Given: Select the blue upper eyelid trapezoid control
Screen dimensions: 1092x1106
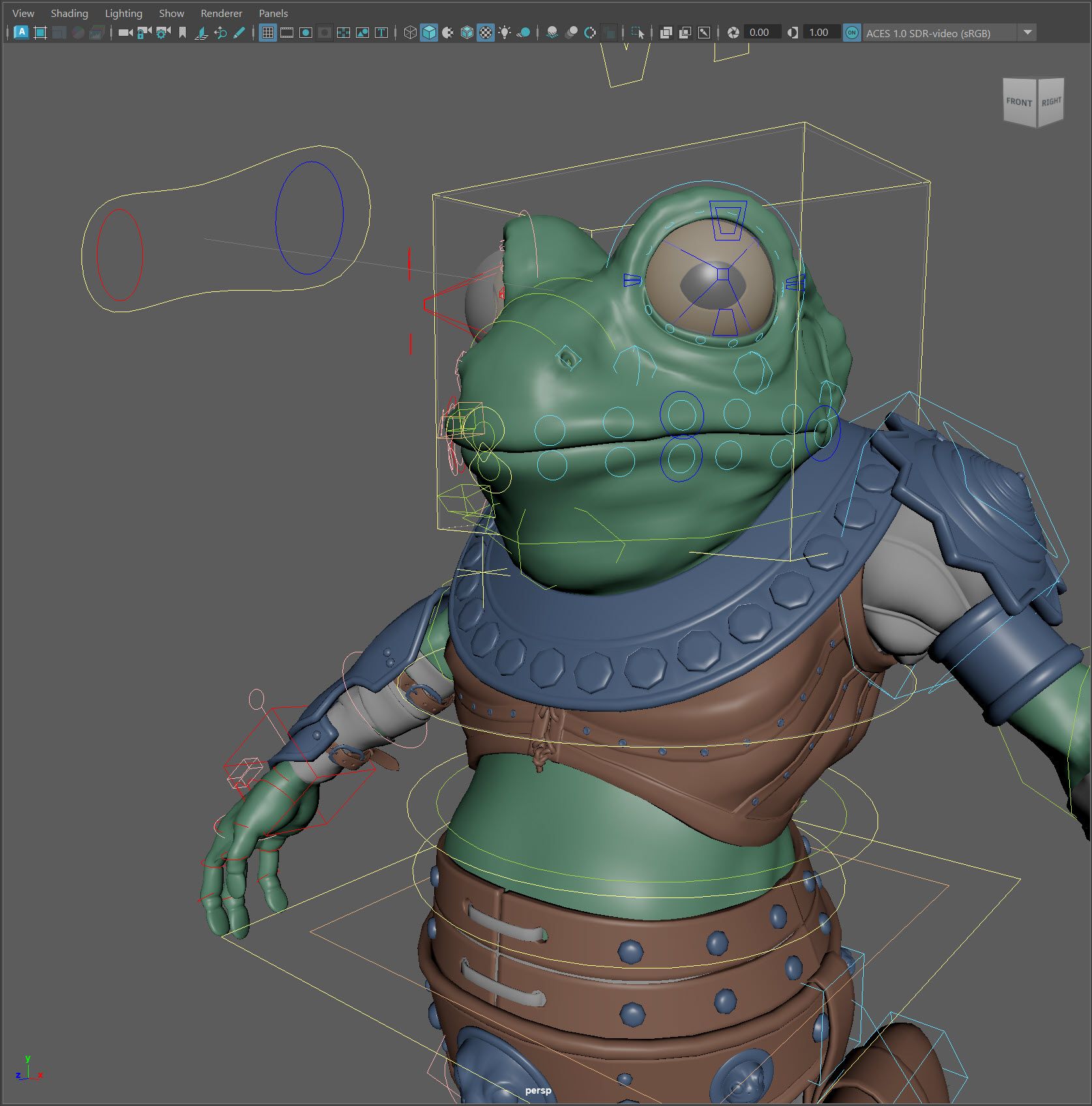Looking at the screenshot, I should 728,221.
